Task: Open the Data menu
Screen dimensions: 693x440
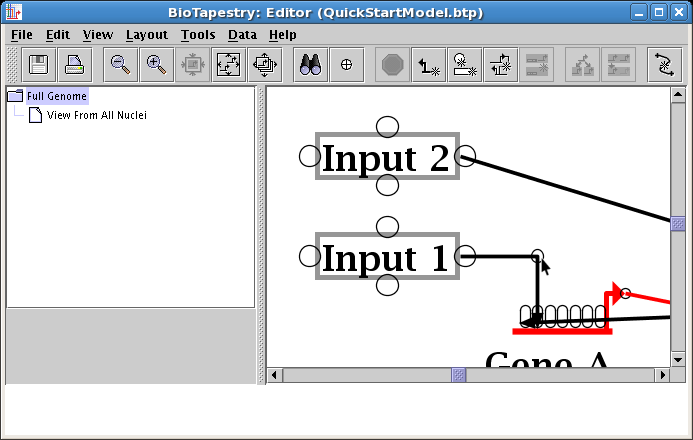Action: pyautogui.click(x=242, y=34)
